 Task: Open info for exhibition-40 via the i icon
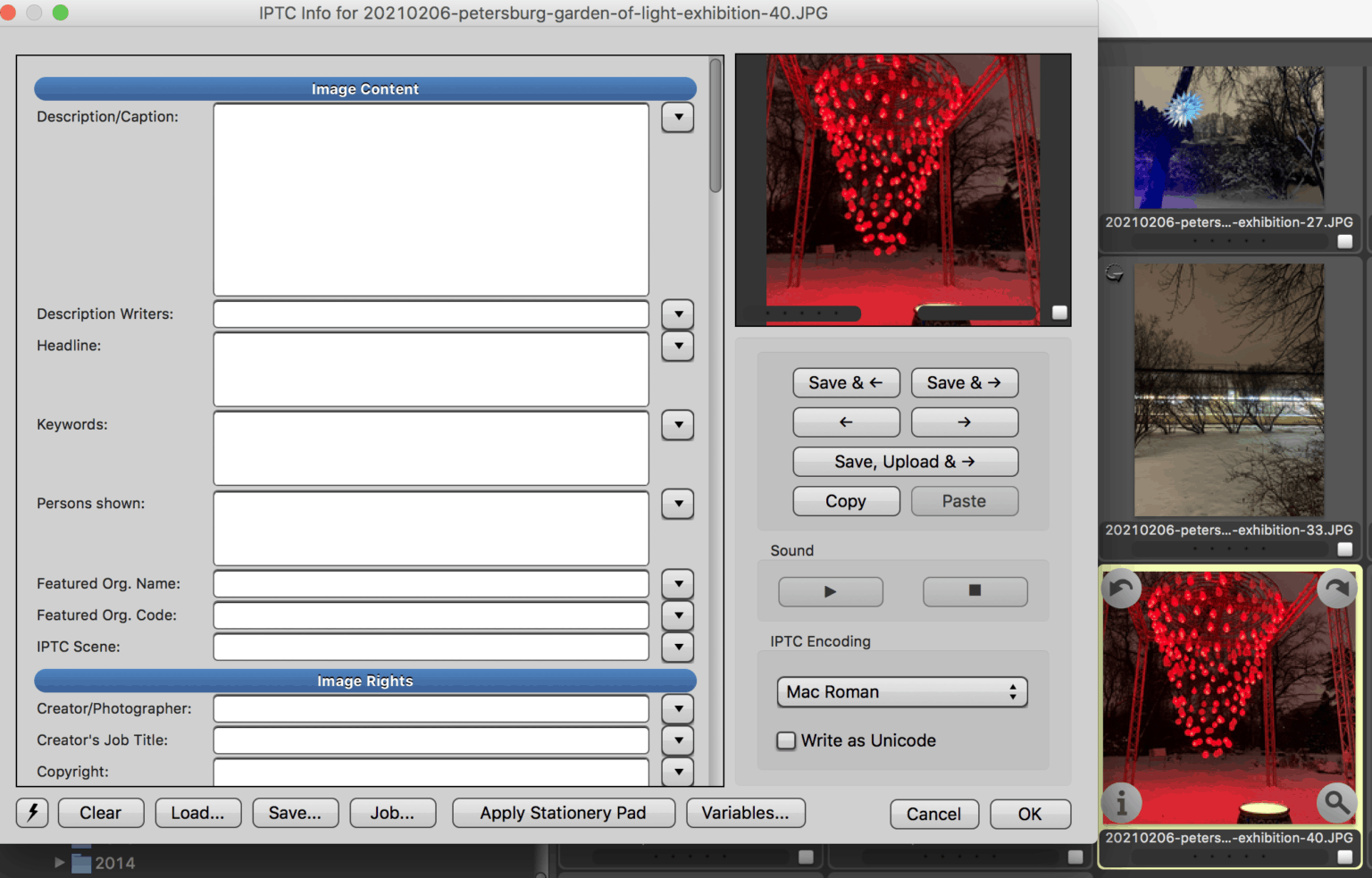point(1121,803)
